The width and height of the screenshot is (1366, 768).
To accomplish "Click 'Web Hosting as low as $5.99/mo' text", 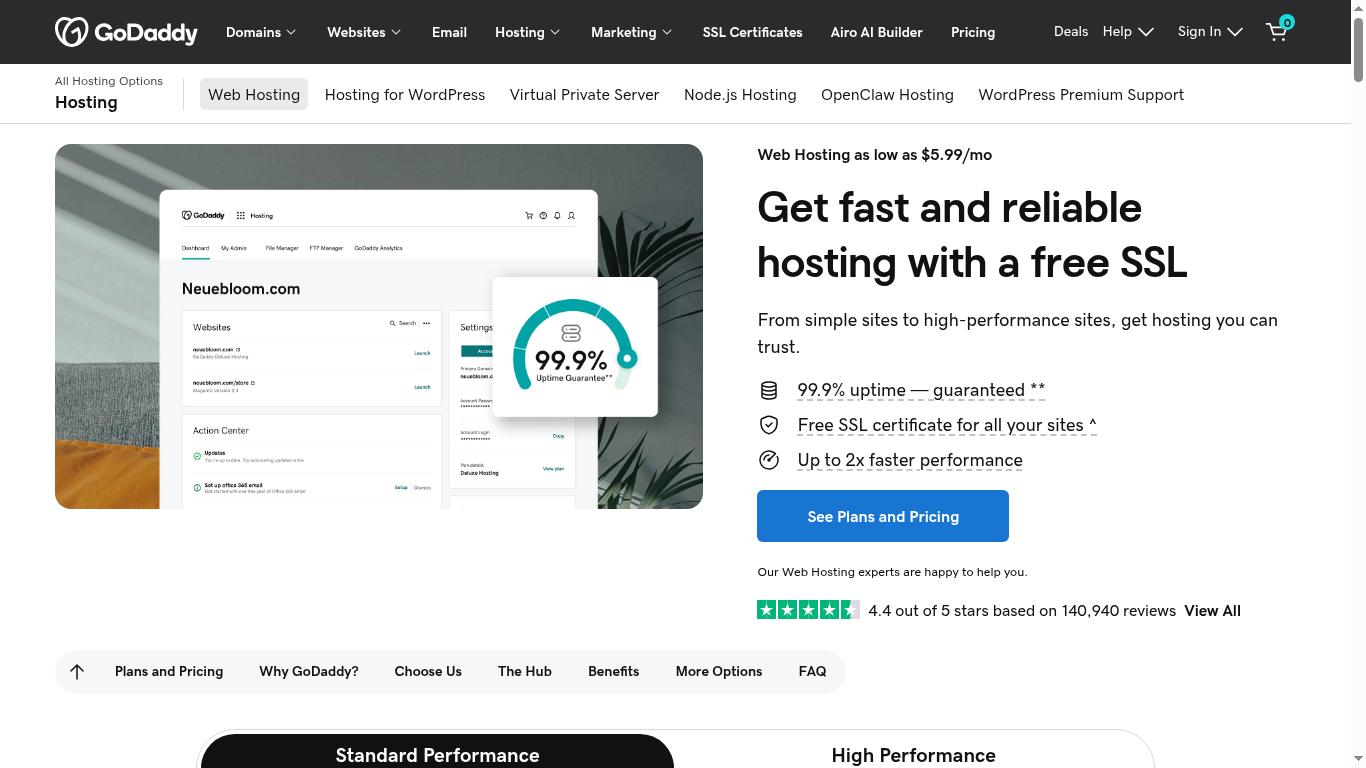I will point(875,154).
